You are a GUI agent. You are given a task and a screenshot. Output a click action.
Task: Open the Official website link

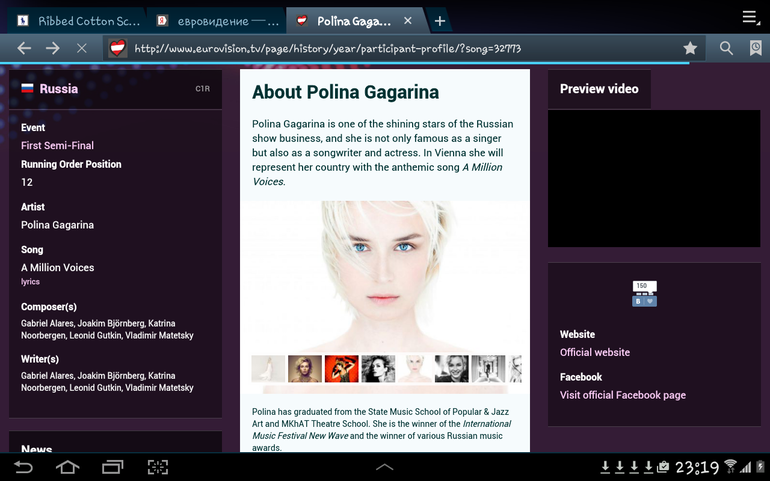(595, 352)
